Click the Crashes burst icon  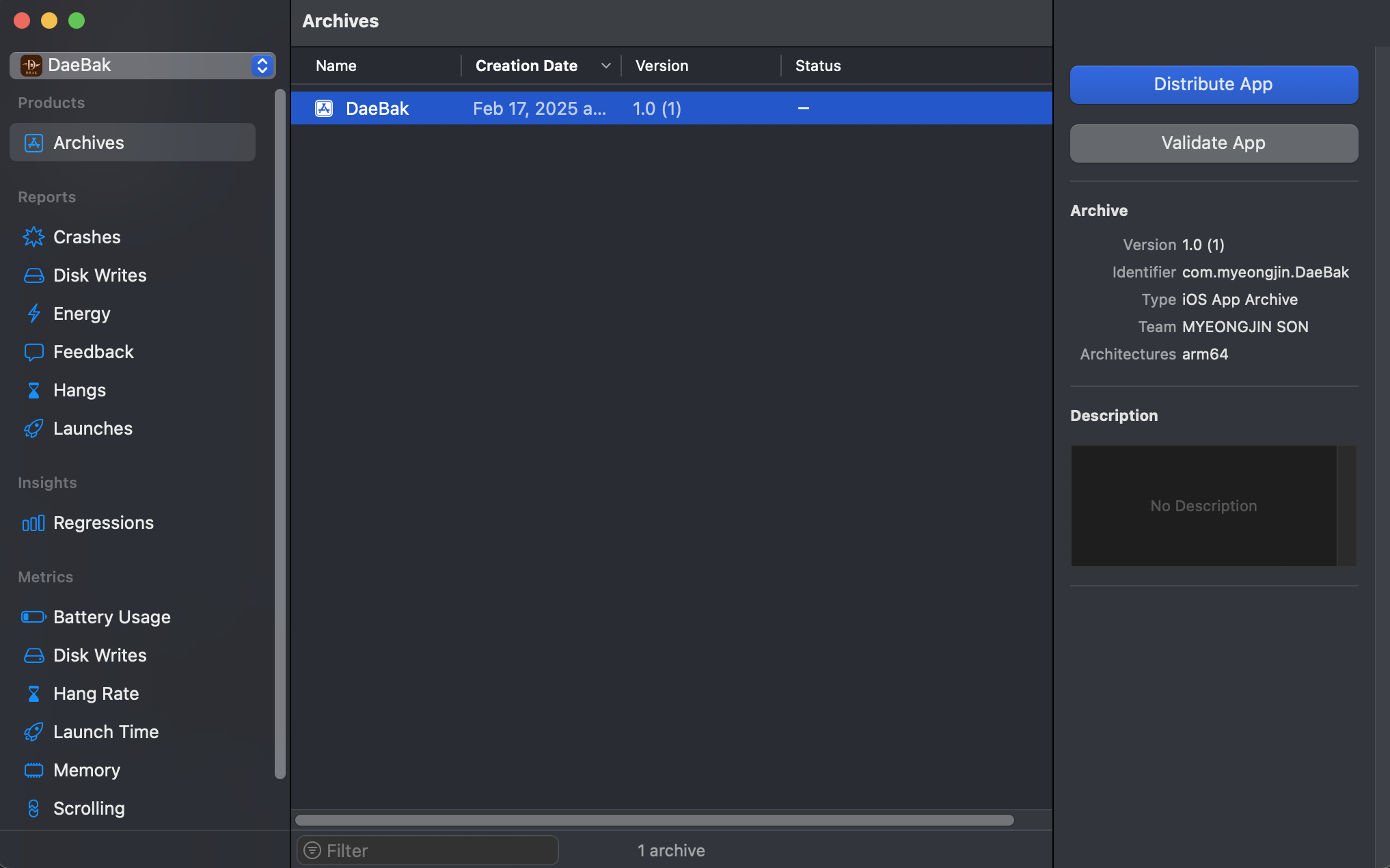33,237
